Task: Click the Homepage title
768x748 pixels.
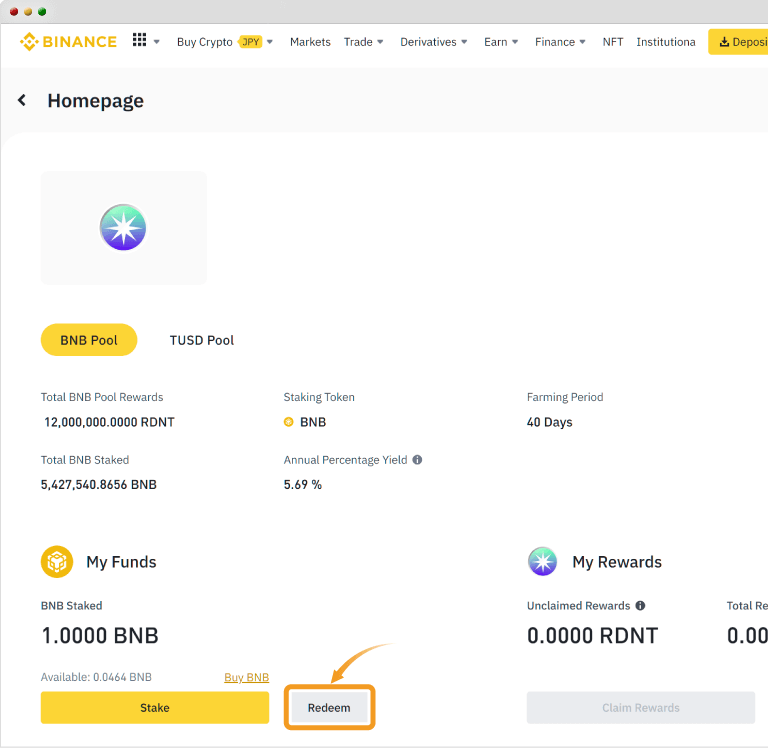Action: point(96,101)
